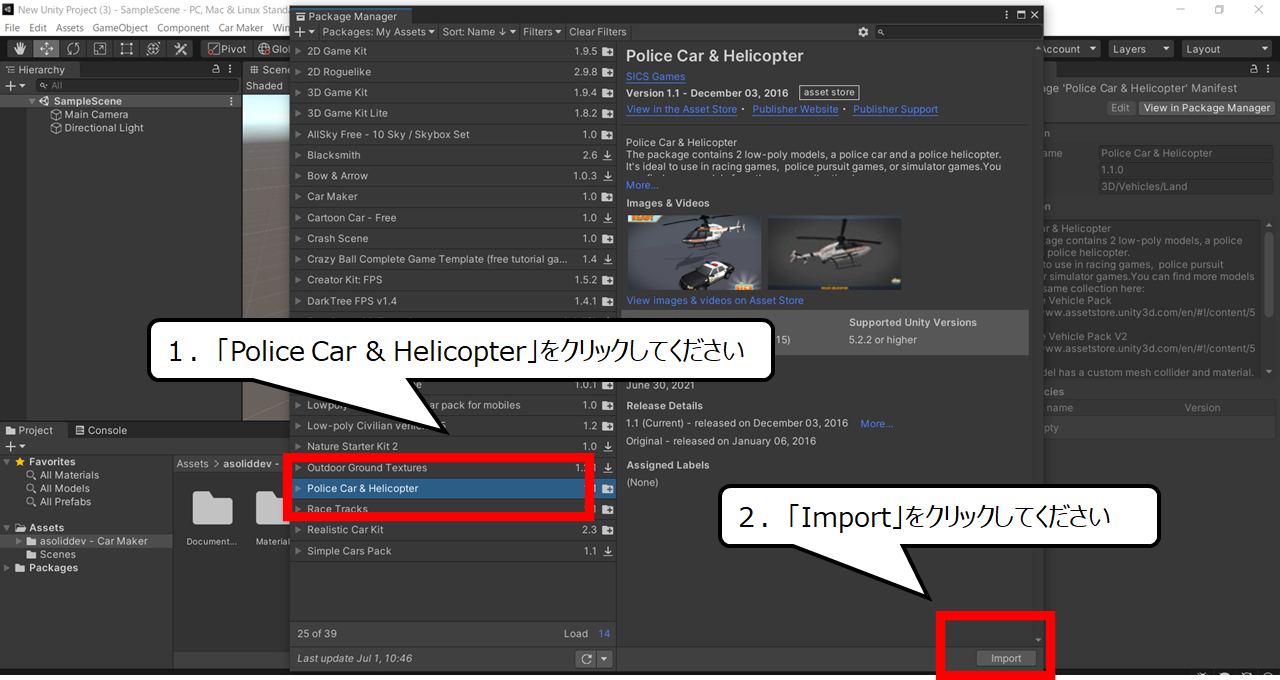Viewport: 1280px width, 680px height.
Task: Open the SICS Games publisher link
Action: (x=655, y=77)
